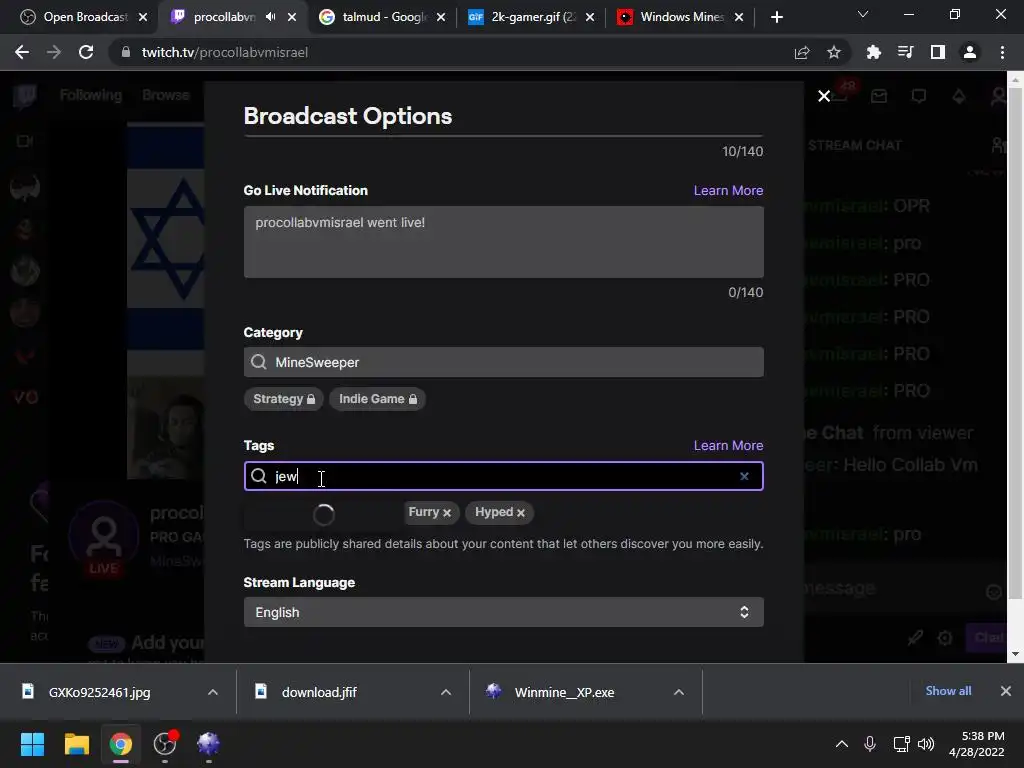
Task: Open the volume tray icon
Action: [926, 744]
